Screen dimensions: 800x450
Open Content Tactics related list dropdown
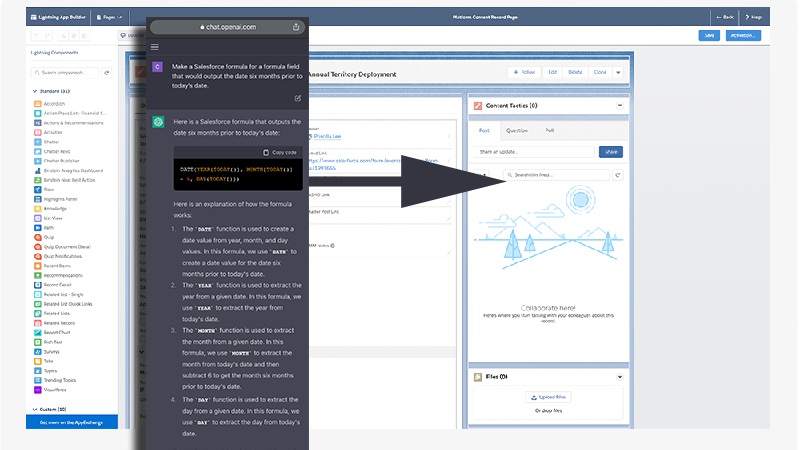620,106
